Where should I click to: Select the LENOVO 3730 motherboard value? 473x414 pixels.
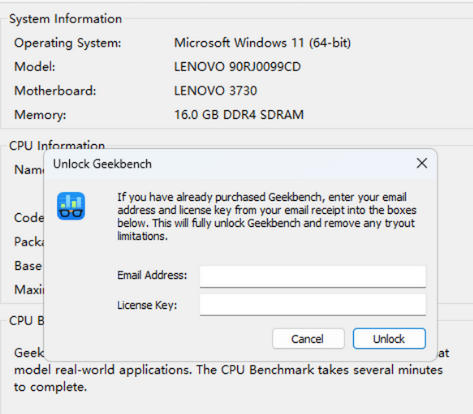(215, 91)
